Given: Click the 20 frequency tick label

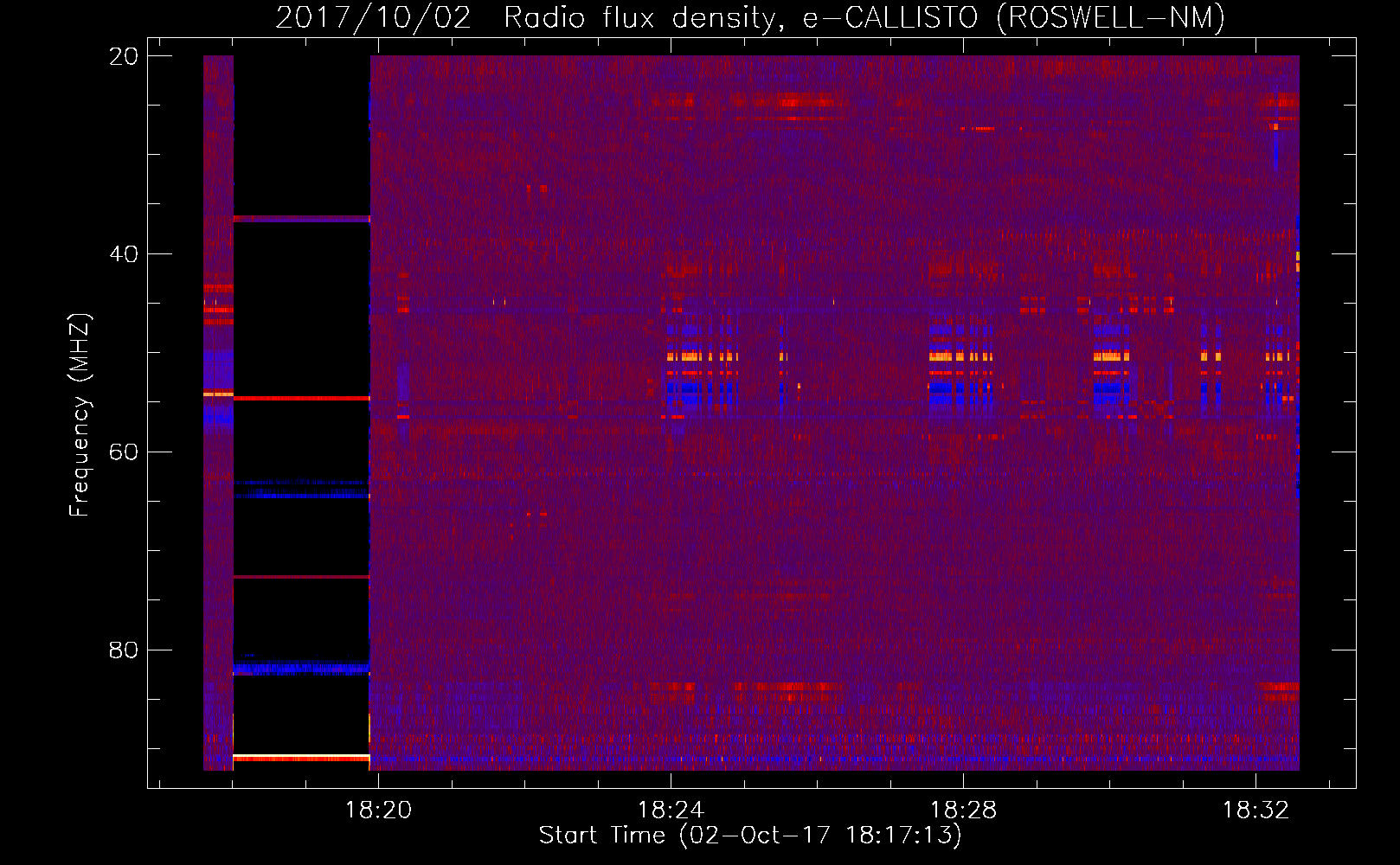Looking at the screenshot, I should [x=124, y=56].
